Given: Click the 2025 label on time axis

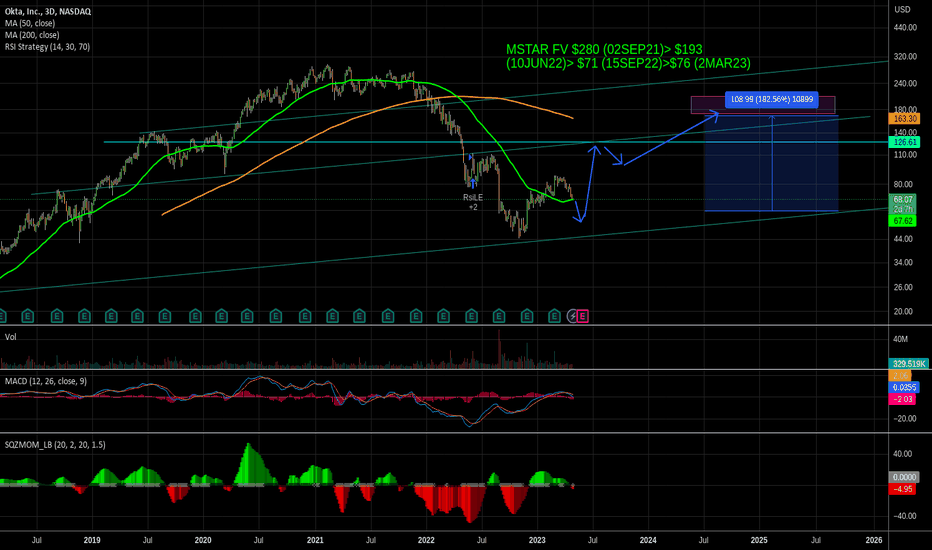Looking at the screenshot, I should click(759, 540).
